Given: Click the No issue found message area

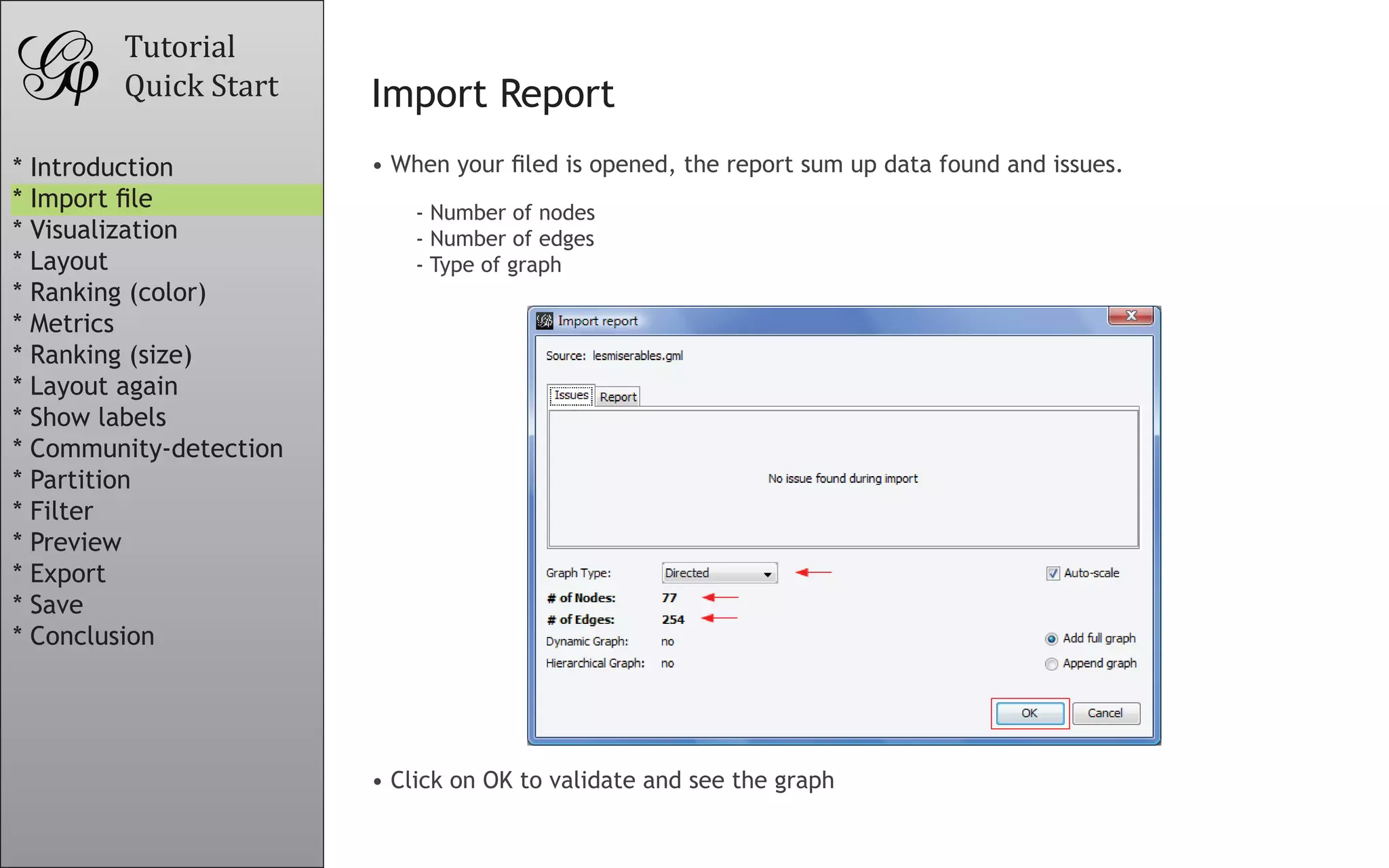Looking at the screenshot, I should (x=842, y=479).
